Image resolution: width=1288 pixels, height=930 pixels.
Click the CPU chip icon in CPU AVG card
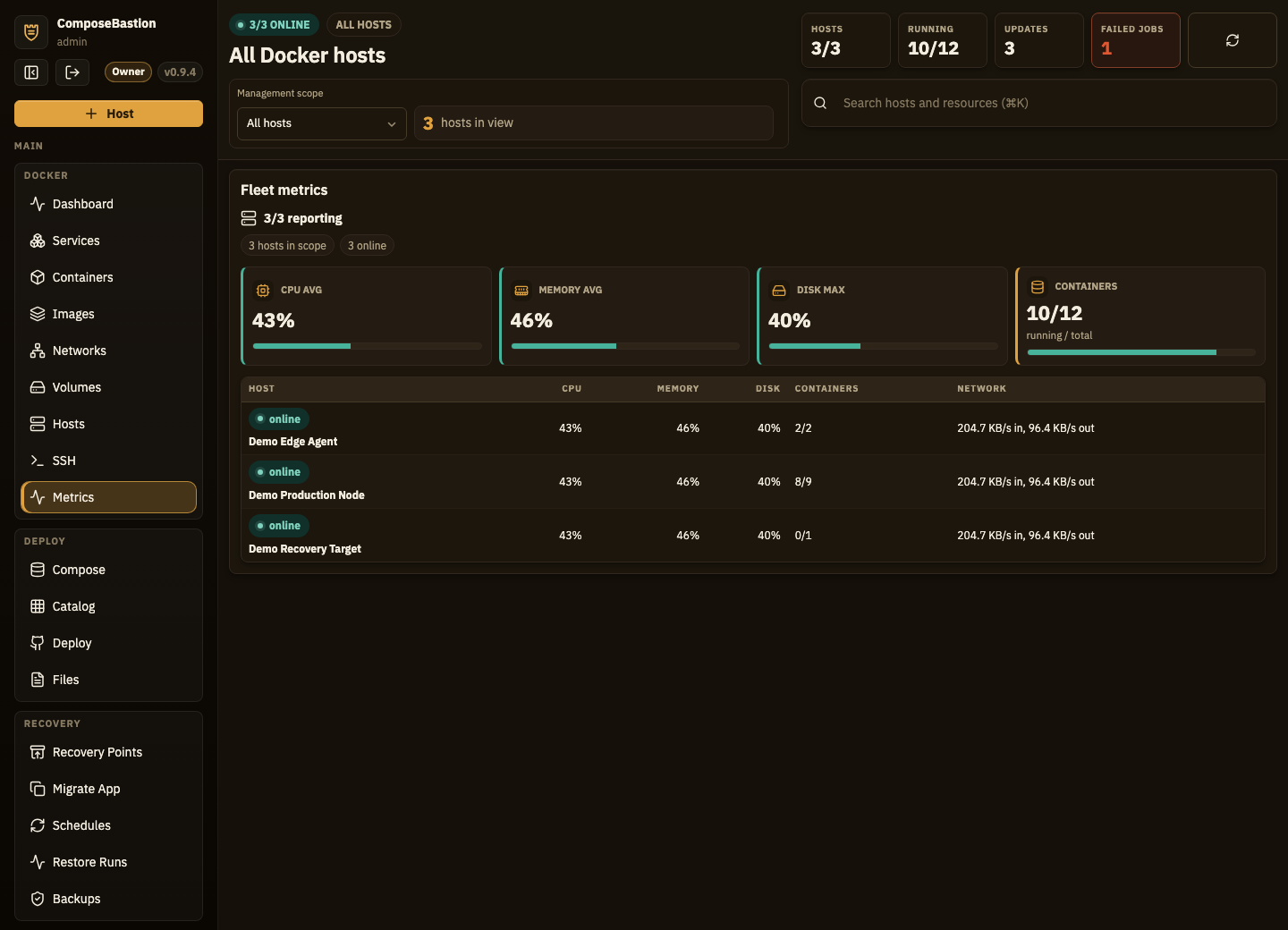[263, 291]
